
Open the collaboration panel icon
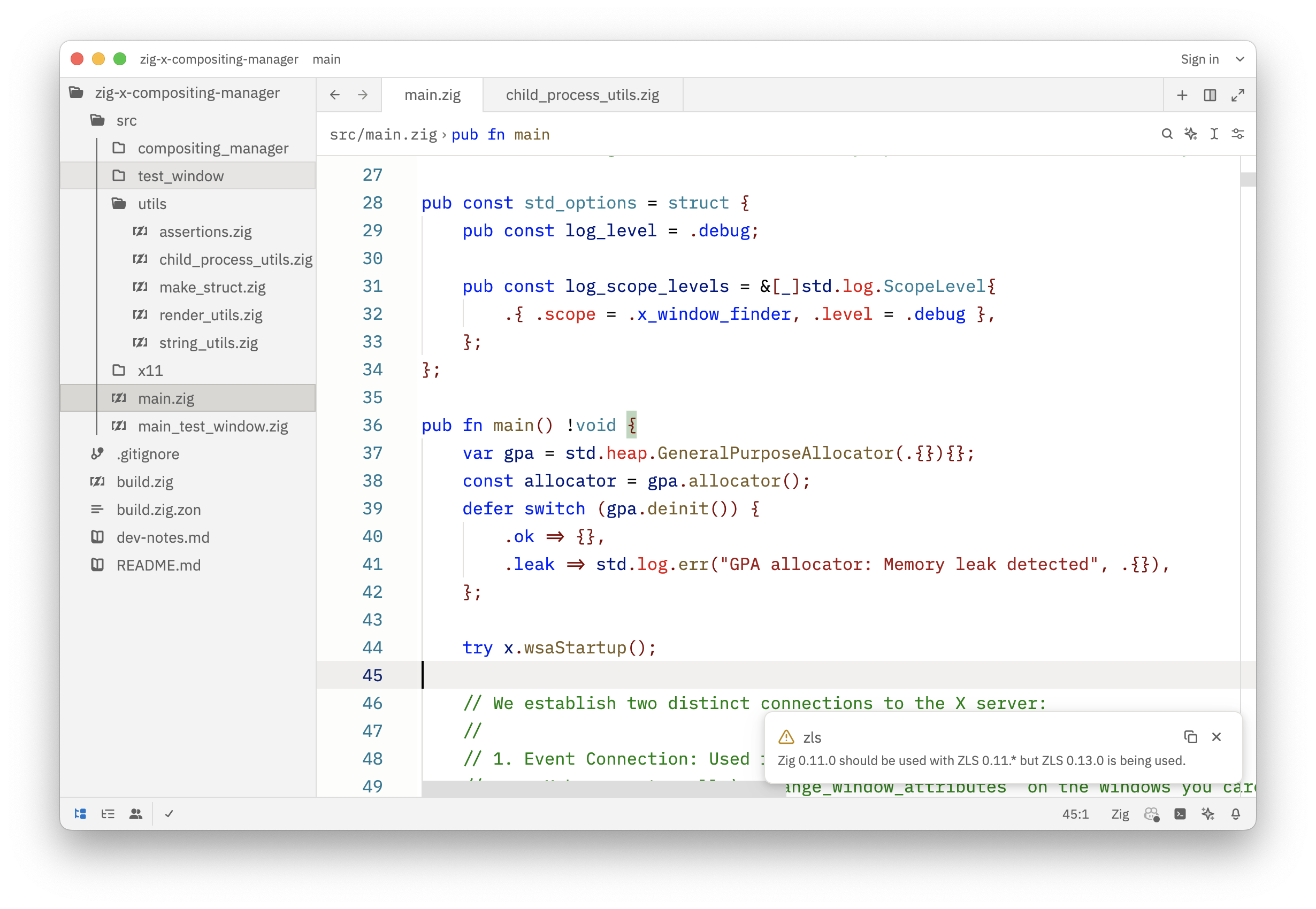[x=135, y=814]
